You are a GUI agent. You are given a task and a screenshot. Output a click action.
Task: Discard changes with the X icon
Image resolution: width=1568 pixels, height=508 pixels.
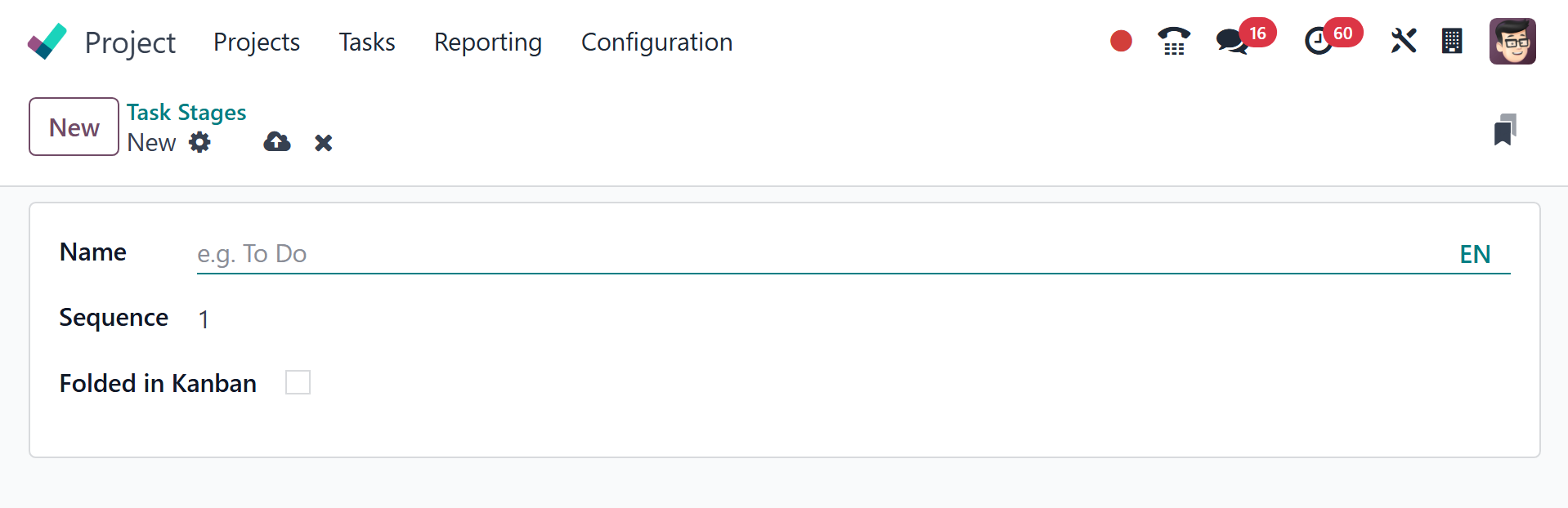[324, 143]
